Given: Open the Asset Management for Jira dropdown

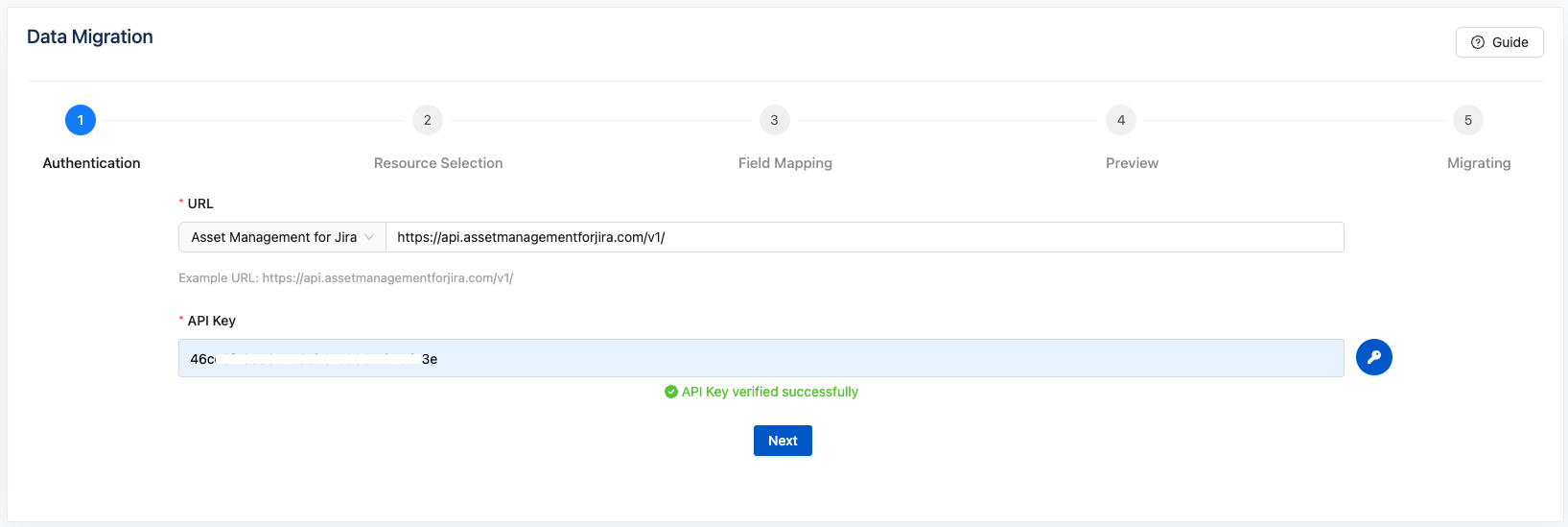Looking at the screenshot, I should 282,237.
